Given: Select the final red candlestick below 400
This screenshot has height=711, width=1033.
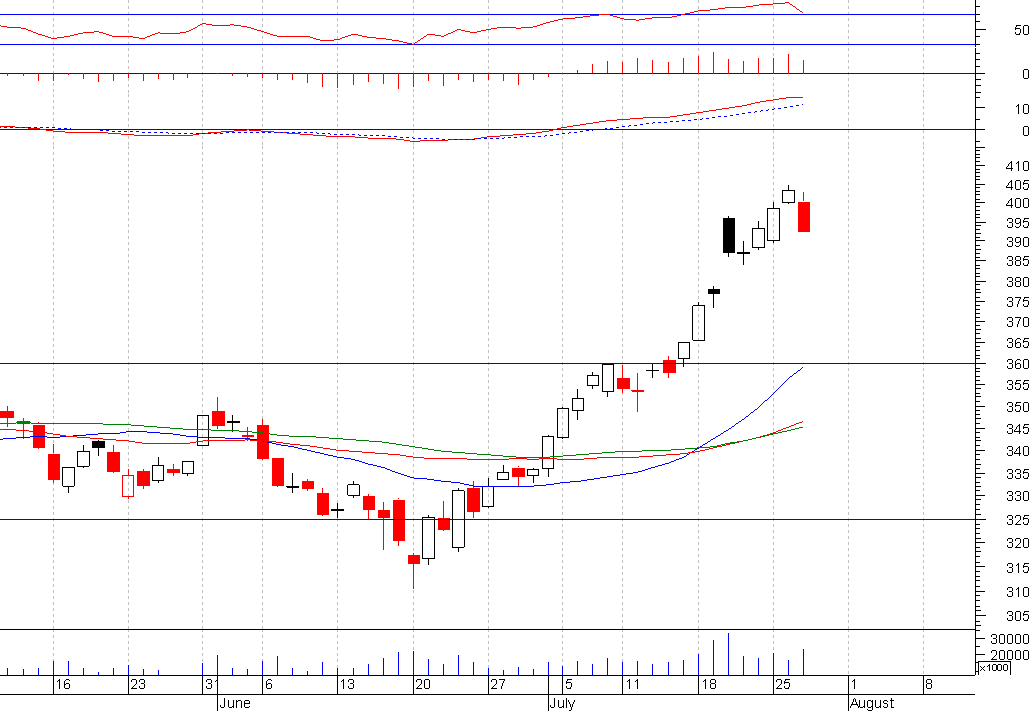Looking at the screenshot, I should tap(804, 217).
